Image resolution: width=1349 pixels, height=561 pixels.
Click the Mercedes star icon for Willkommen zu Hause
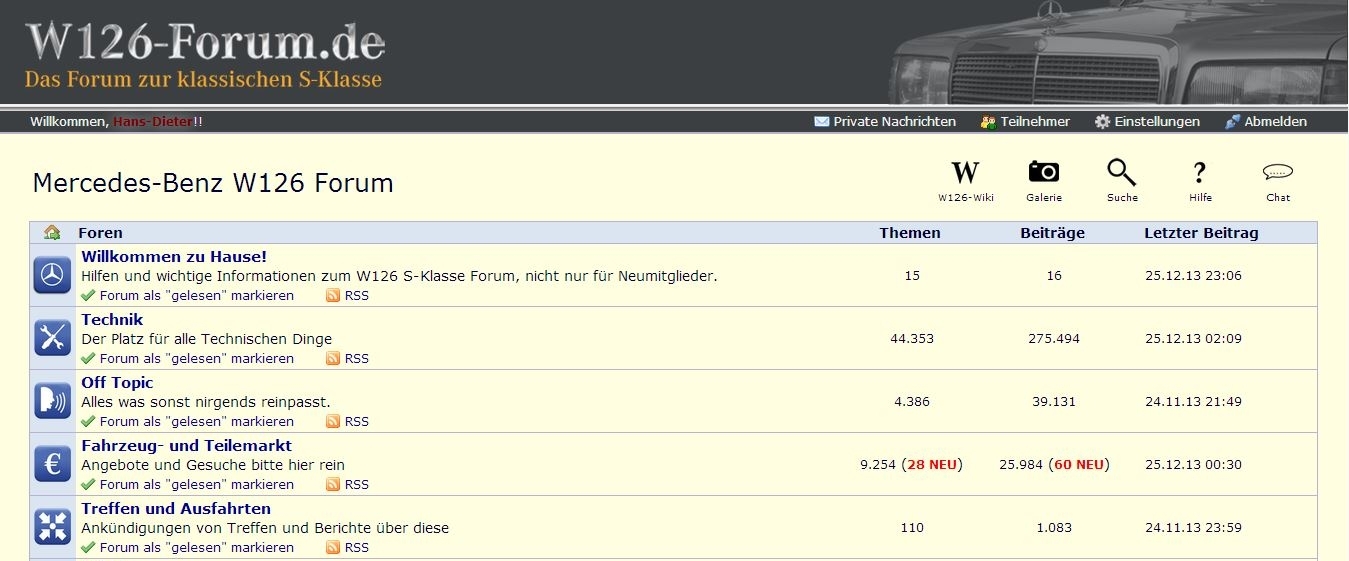[52, 275]
